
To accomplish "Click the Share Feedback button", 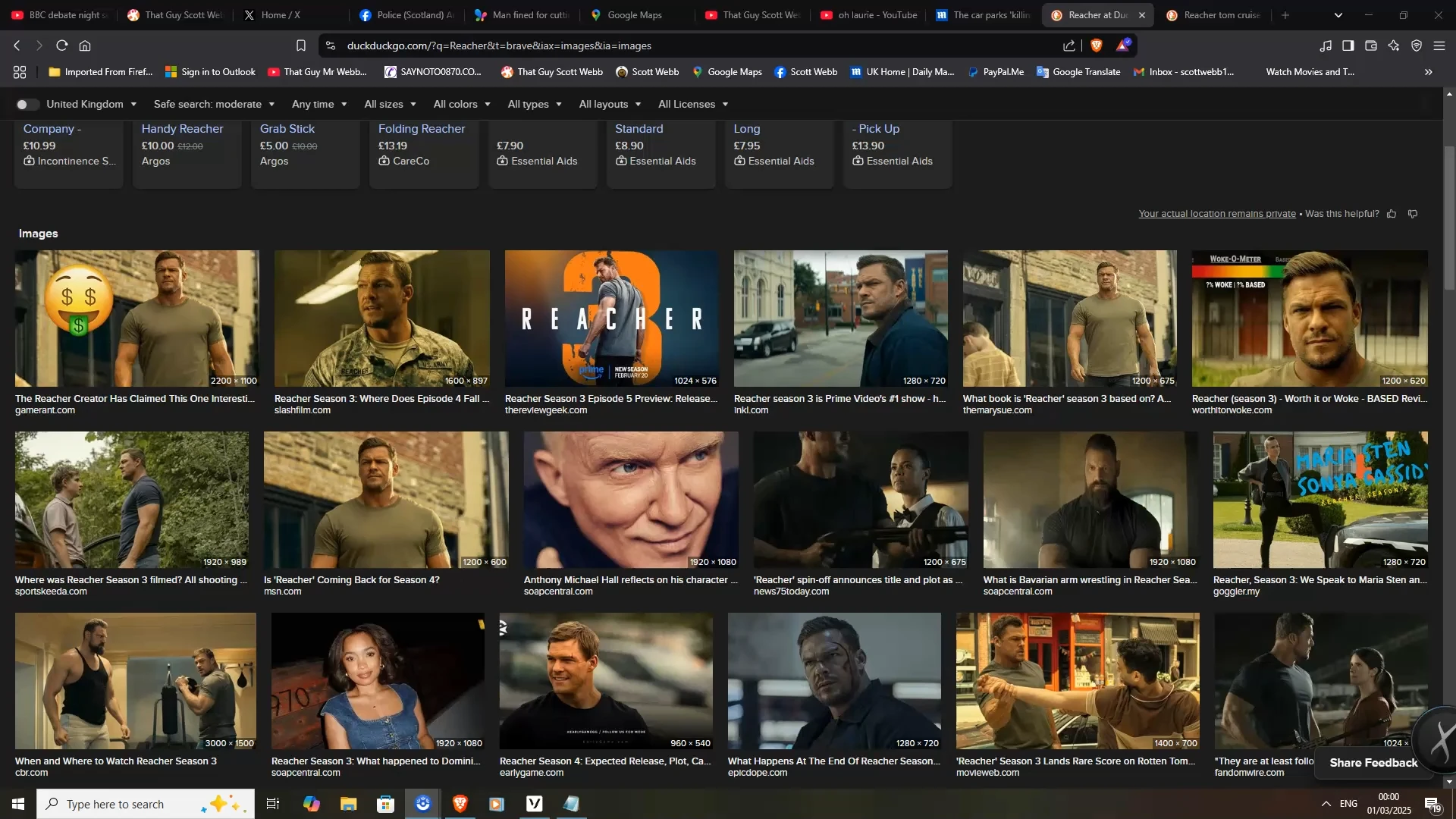I will [x=1373, y=763].
